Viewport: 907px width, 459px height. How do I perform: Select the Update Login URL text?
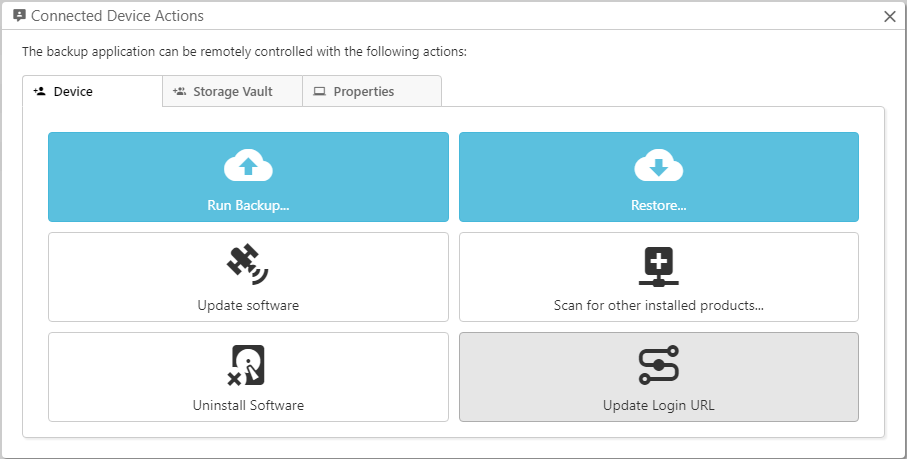coord(658,405)
